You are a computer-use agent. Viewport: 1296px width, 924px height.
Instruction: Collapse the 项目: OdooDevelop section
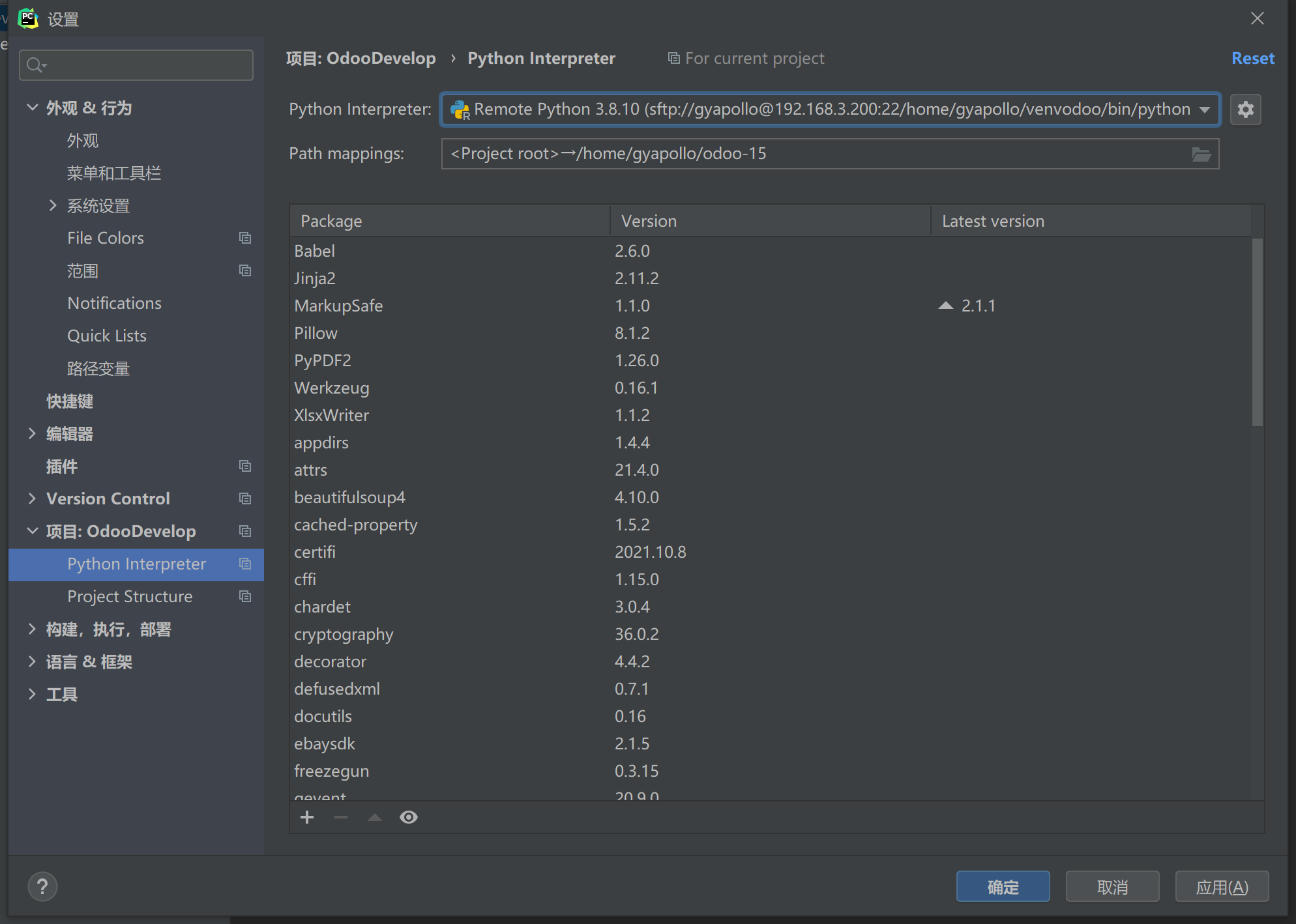pyautogui.click(x=32, y=531)
